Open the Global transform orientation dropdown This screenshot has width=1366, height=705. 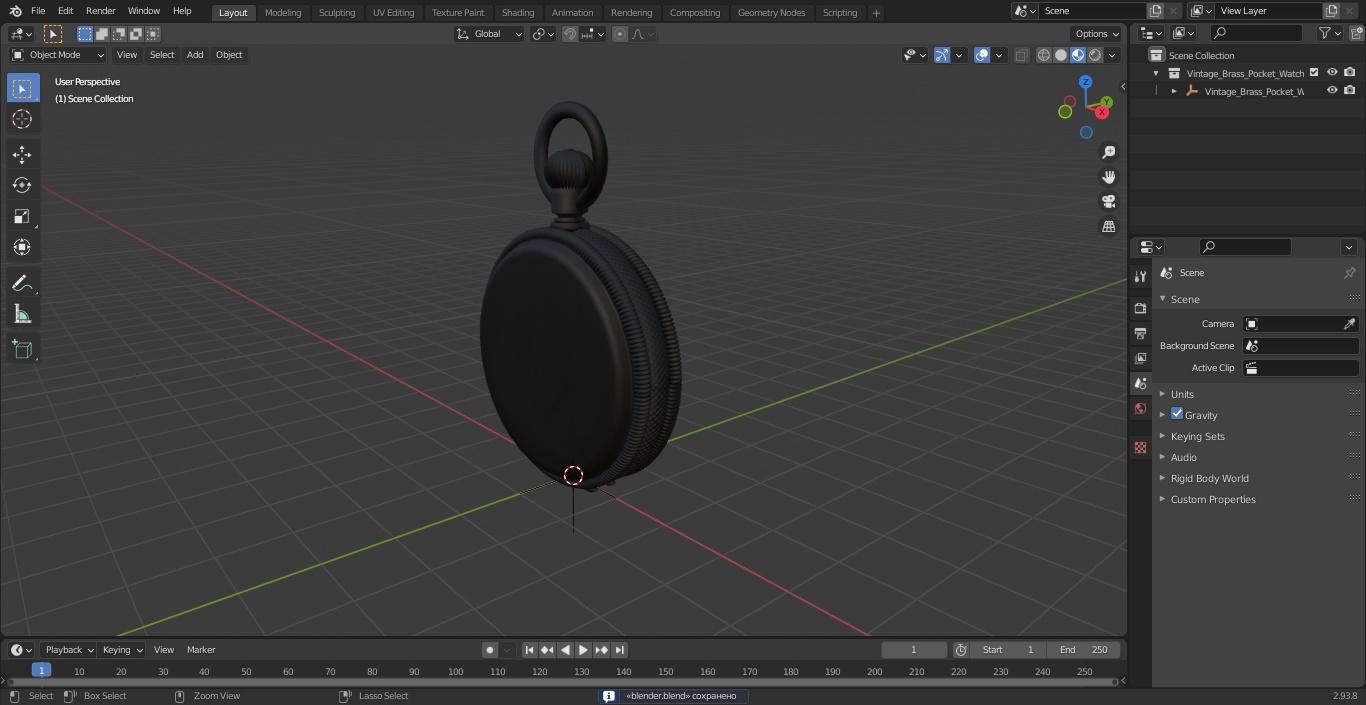(x=490, y=34)
